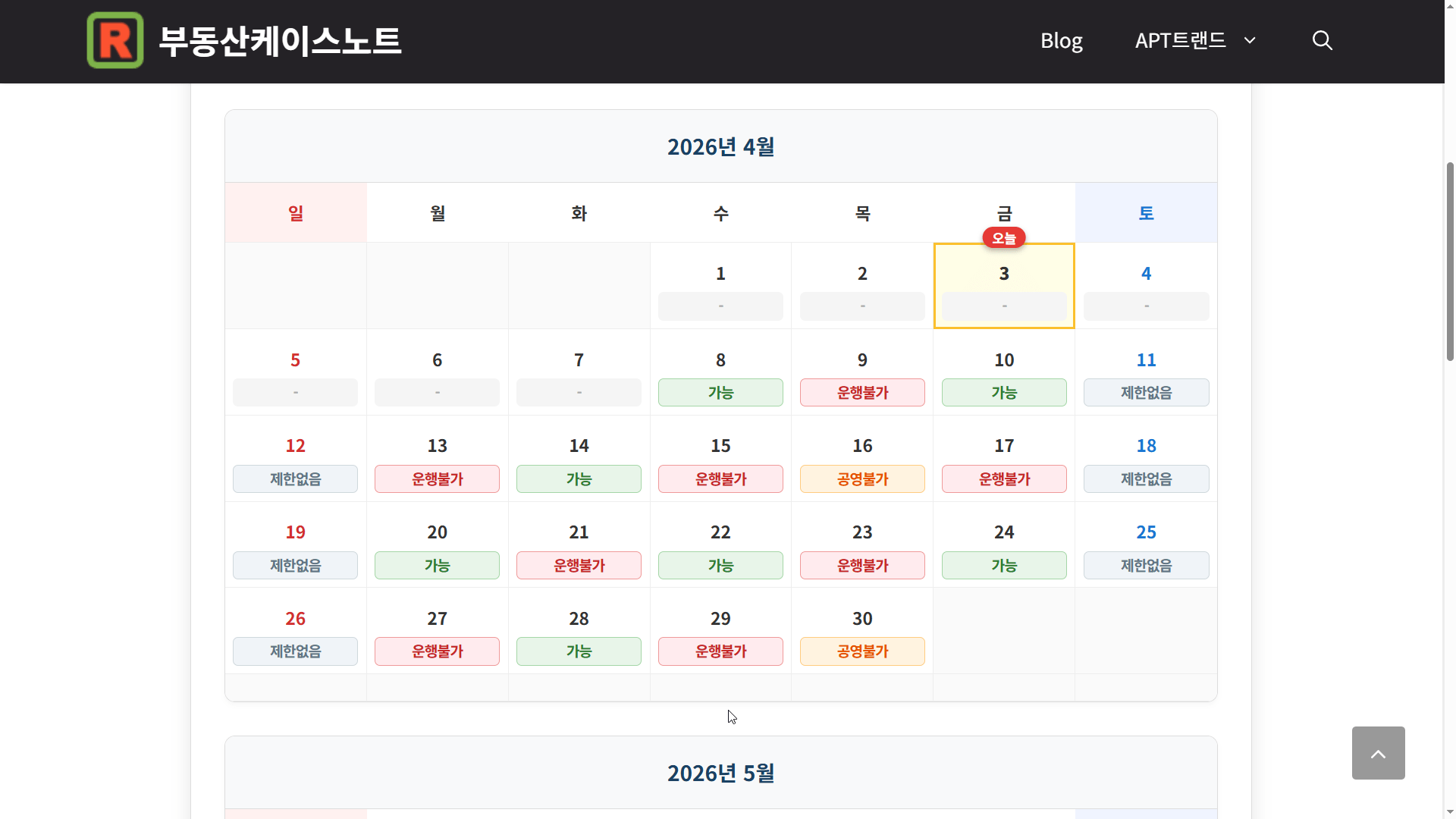Expand the APT트랜드 dropdown chevron
This screenshot has height=819, width=1456.
point(1250,40)
